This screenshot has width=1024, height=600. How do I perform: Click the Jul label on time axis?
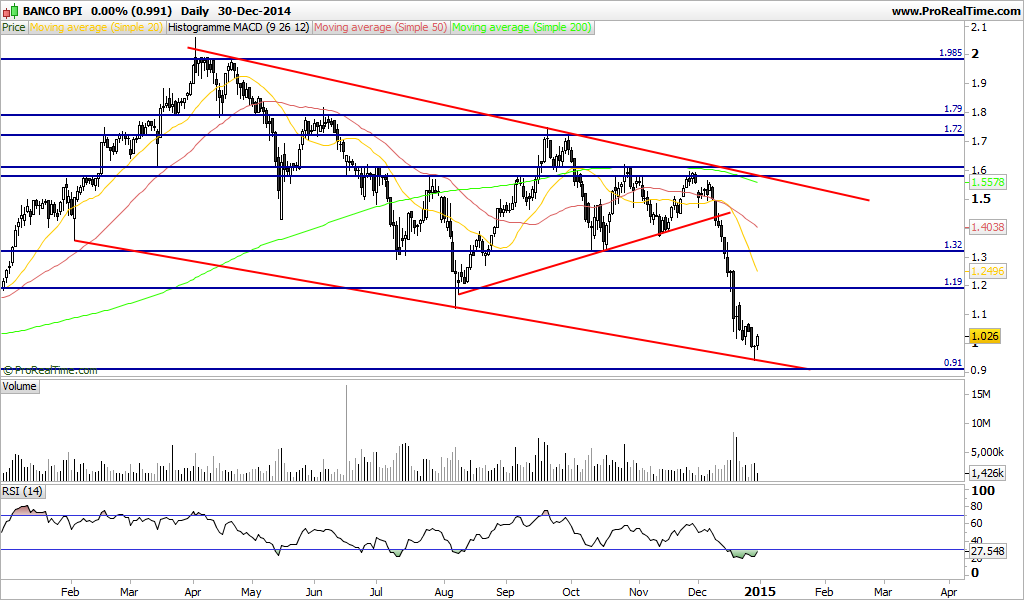tap(376, 592)
